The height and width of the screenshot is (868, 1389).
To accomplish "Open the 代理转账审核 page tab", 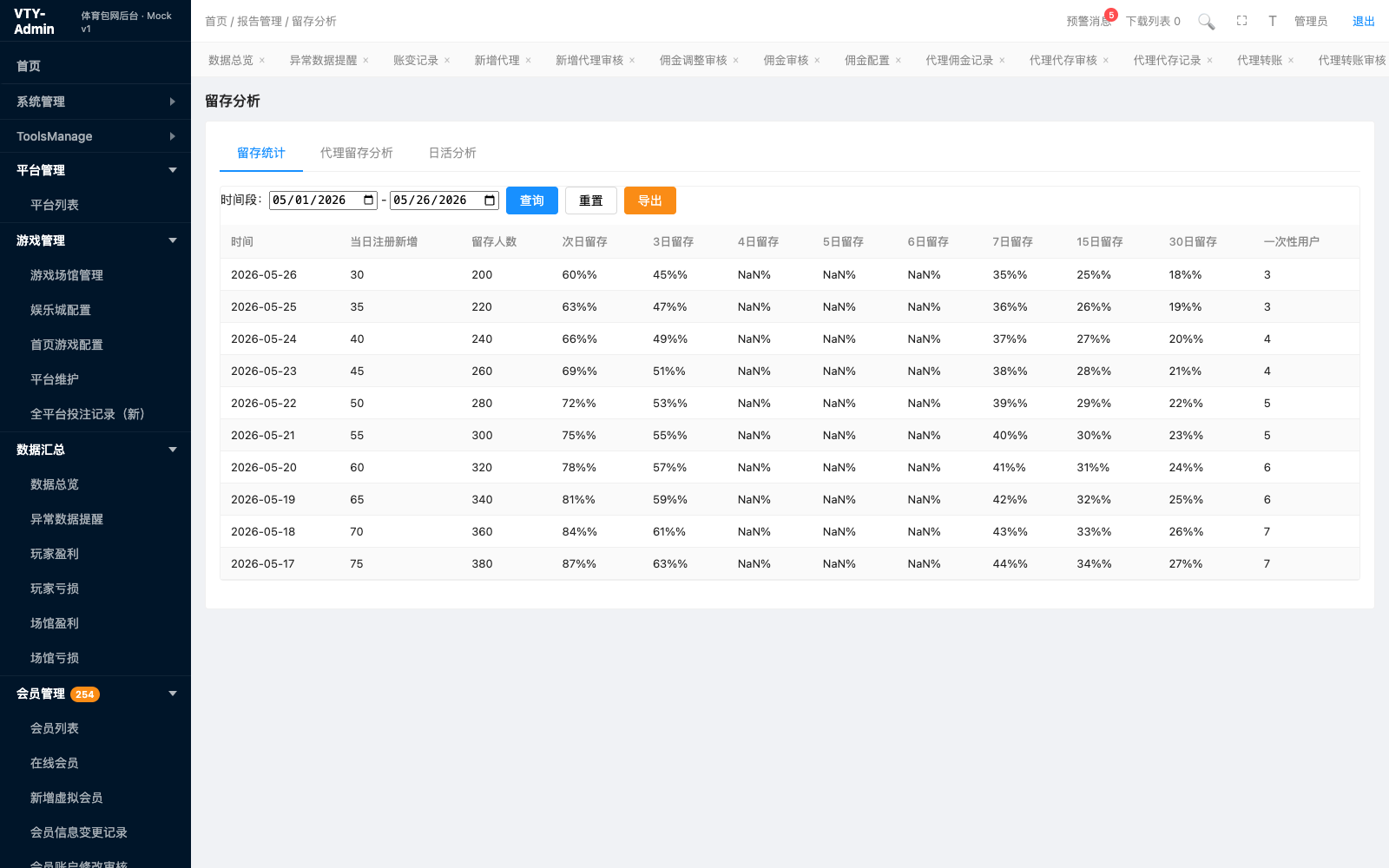I will (1352, 61).
